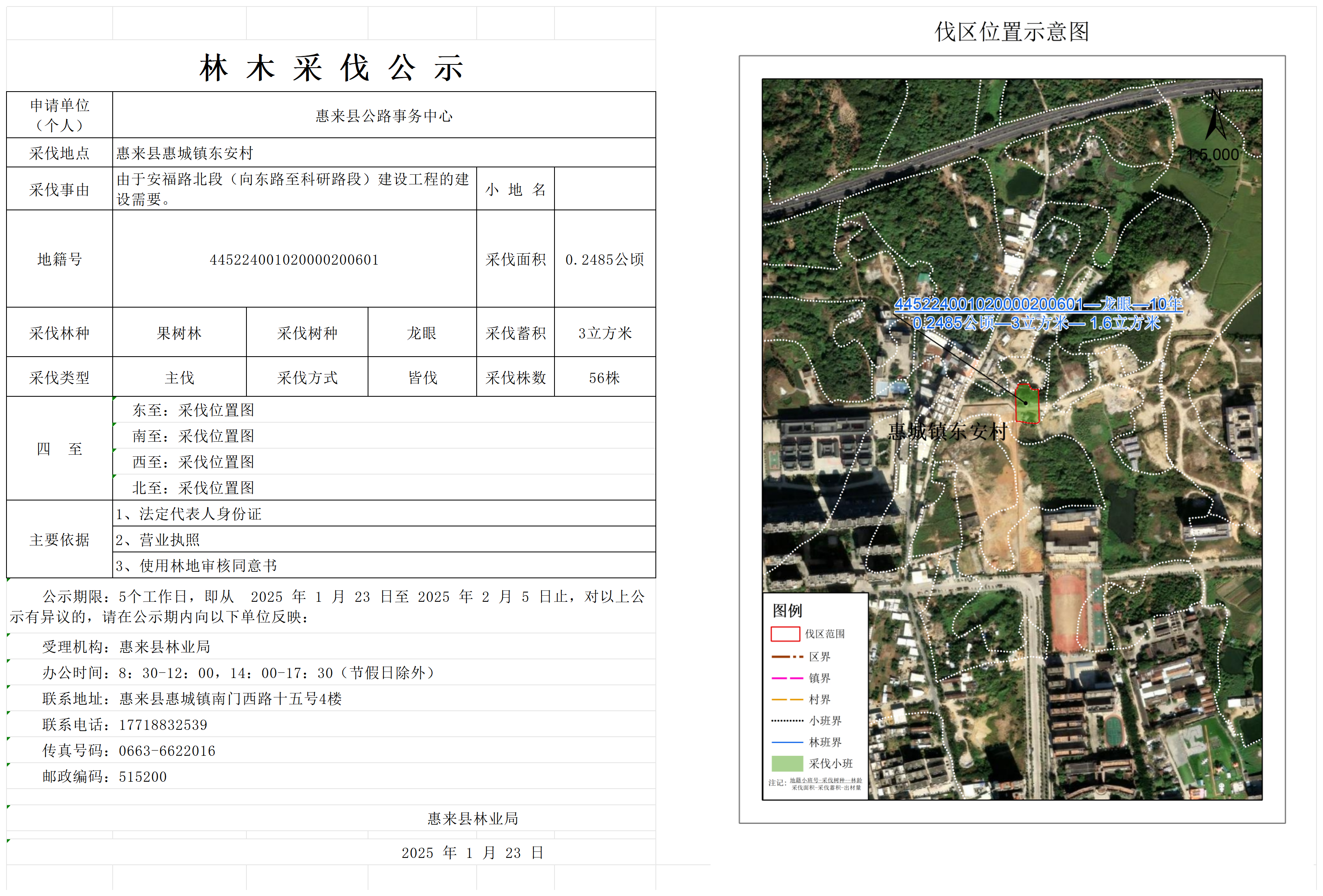The width and height of the screenshot is (1323, 896).
Task: Click the 办公时间 office hours line
Action: click(x=240, y=673)
